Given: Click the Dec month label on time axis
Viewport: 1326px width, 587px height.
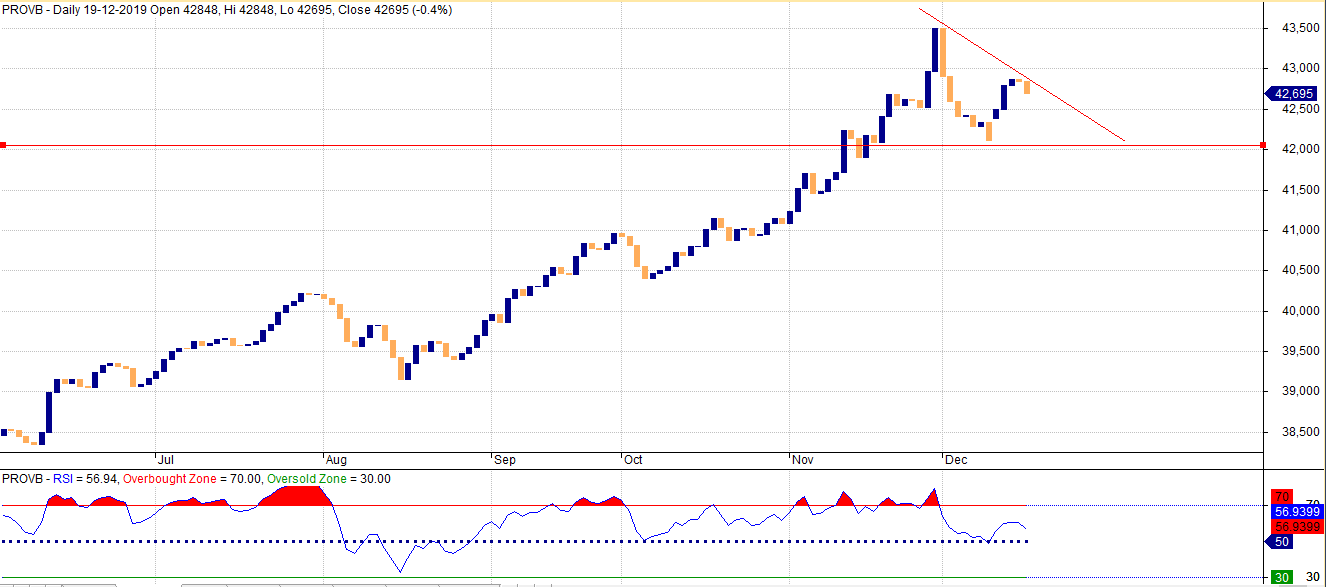Looking at the screenshot, I should [x=957, y=460].
